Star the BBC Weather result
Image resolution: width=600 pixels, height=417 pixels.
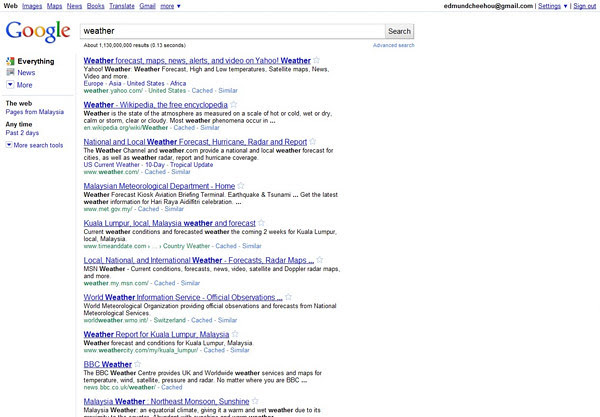click(138, 364)
